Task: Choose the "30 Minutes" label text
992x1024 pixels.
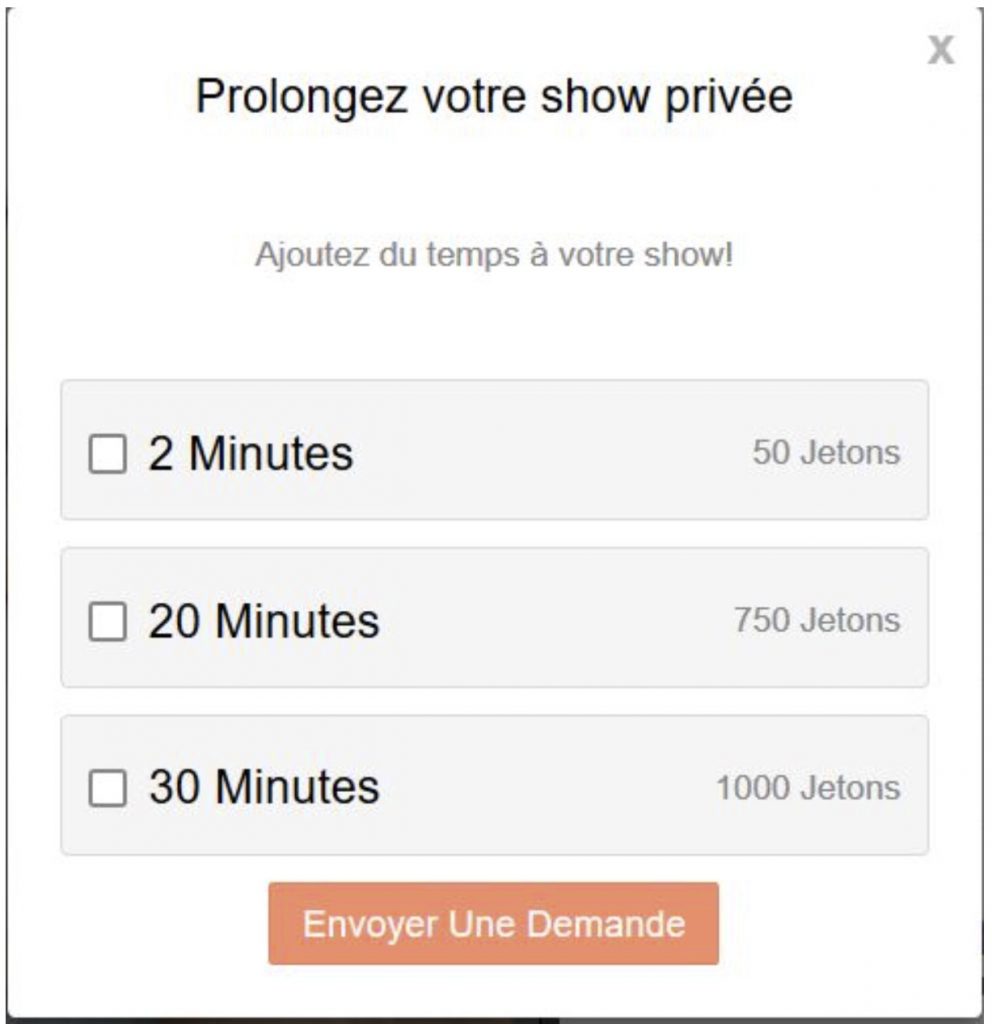Action: click(x=264, y=788)
